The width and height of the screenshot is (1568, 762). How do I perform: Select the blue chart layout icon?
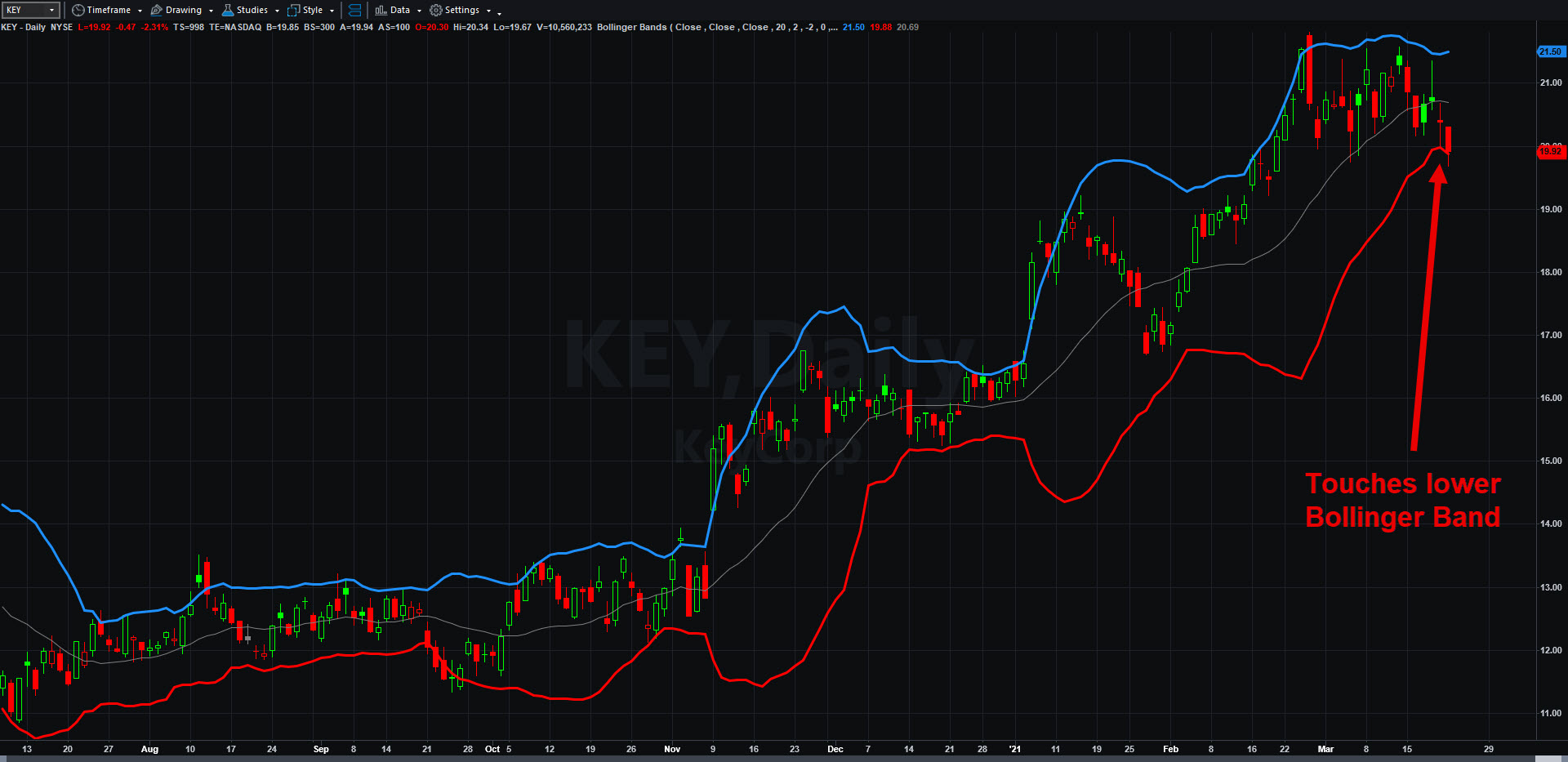pyautogui.click(x=354, y=10)
